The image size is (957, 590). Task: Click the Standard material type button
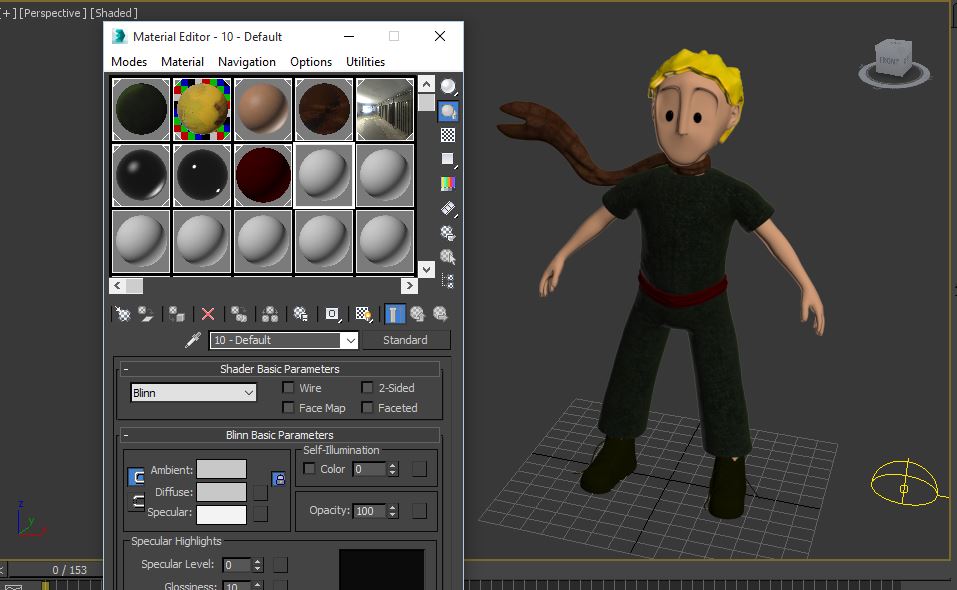point(405,340)
